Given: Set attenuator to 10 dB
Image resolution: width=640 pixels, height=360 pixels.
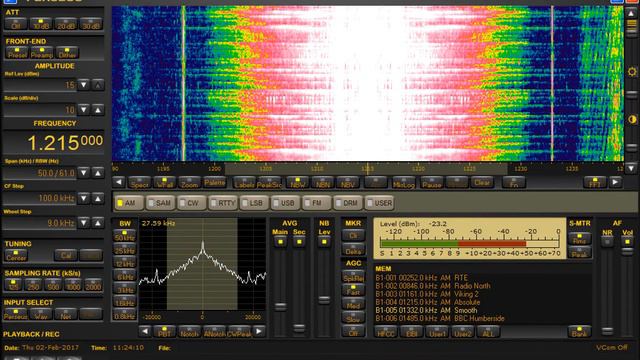Looking at the screenshot, I should 41,24.
